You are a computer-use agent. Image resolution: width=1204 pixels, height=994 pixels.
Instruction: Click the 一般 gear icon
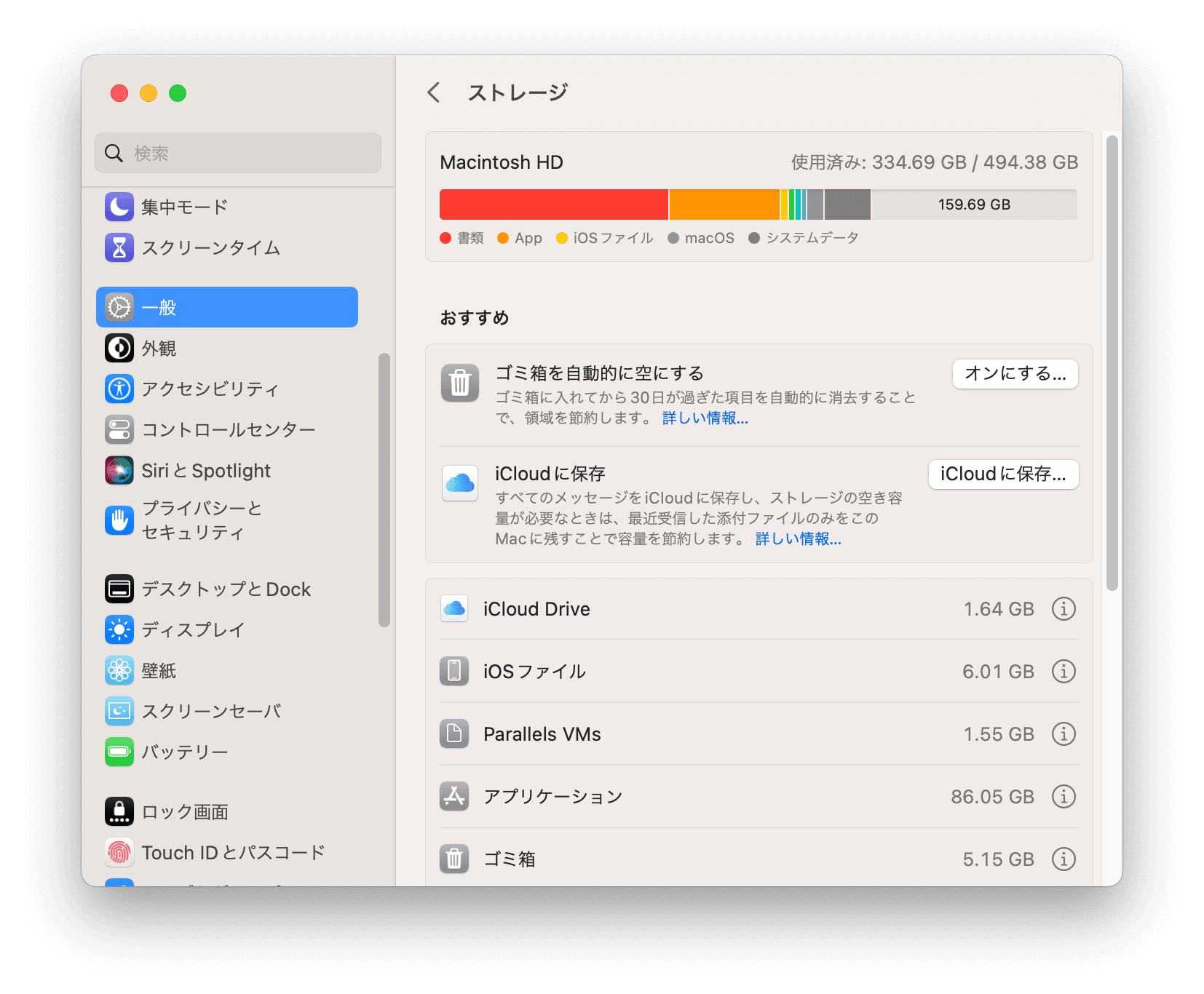point(119,307)
